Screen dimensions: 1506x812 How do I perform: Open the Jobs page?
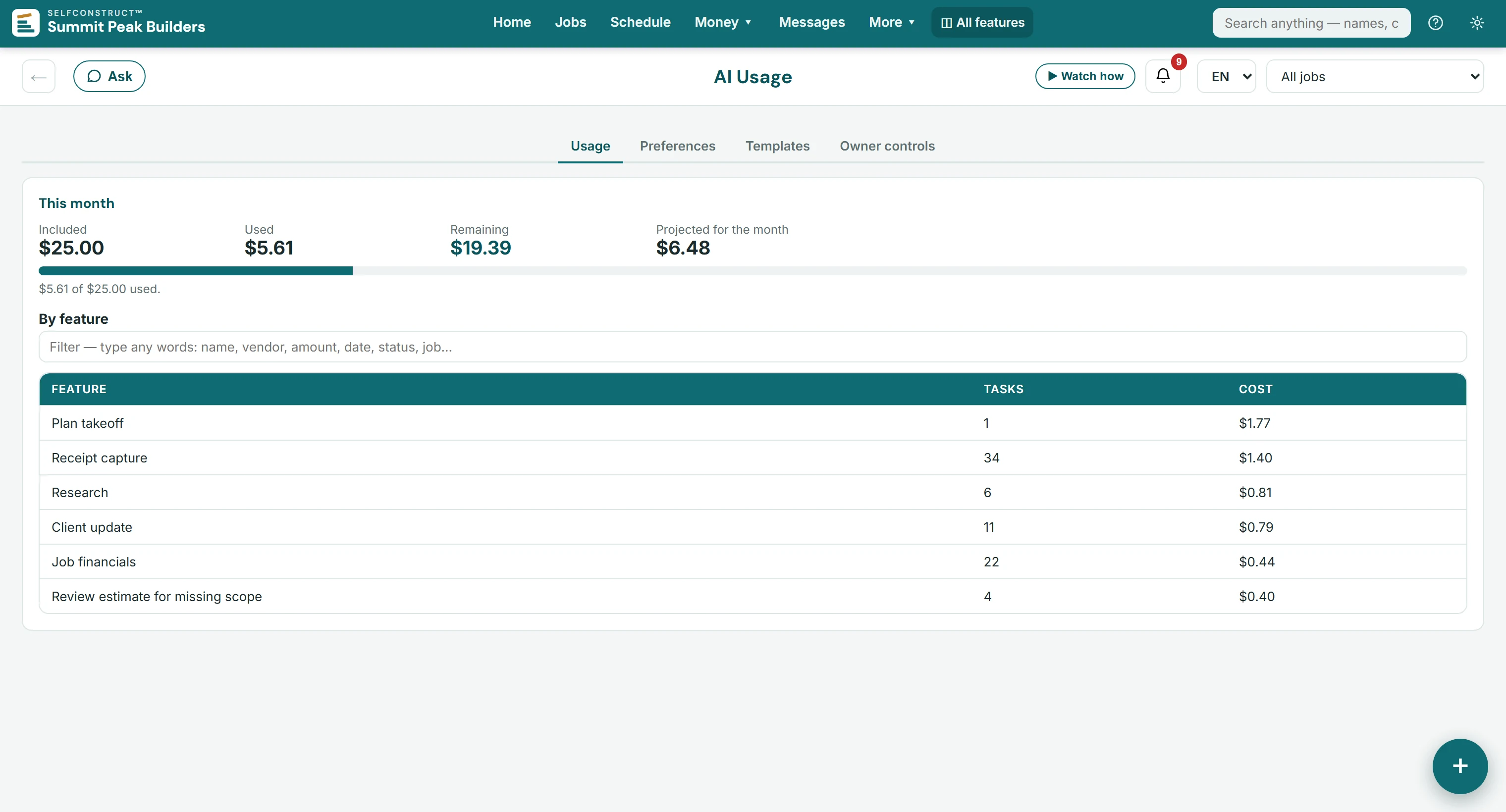570,22
